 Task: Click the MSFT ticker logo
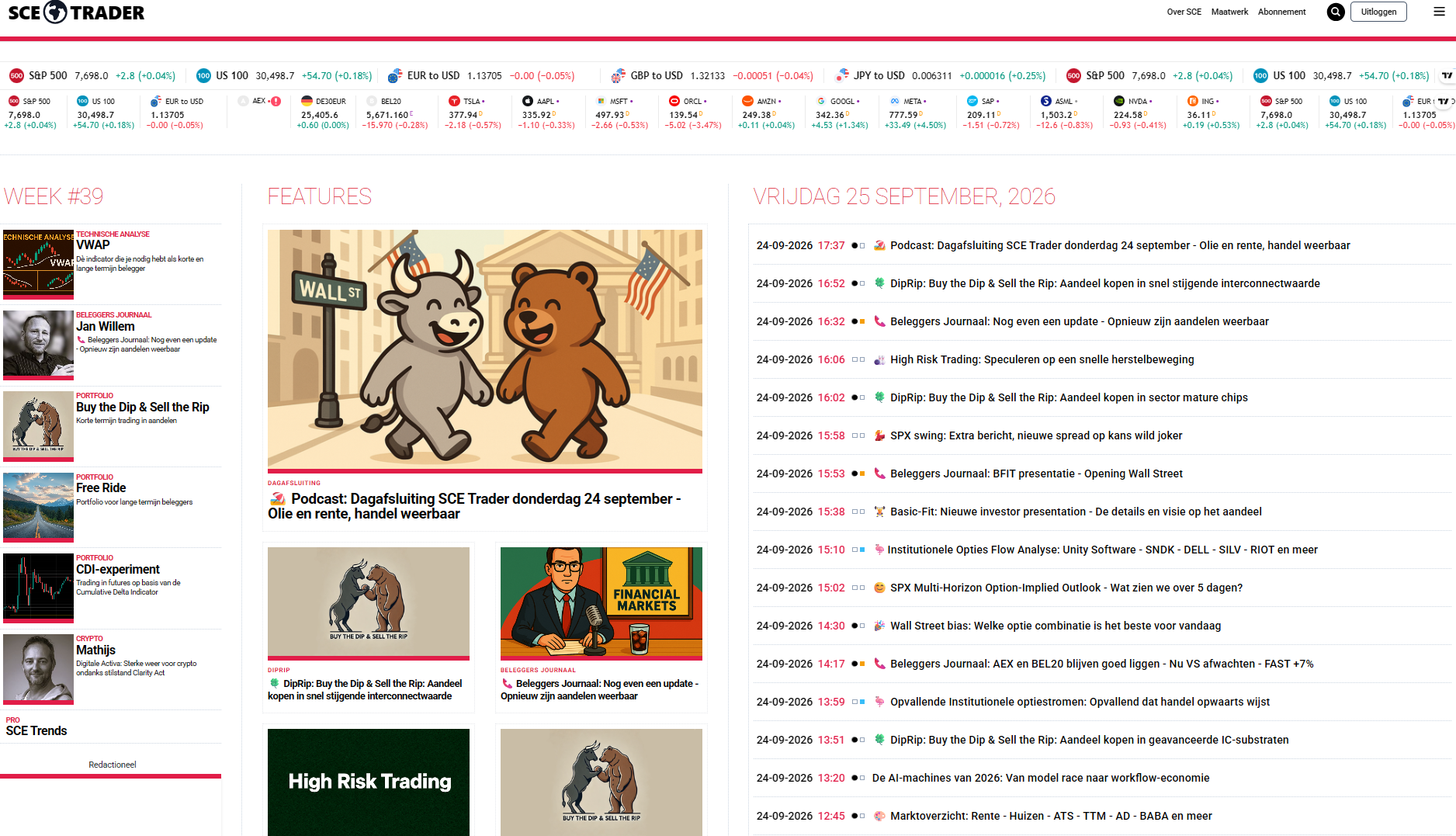[601, 101]
